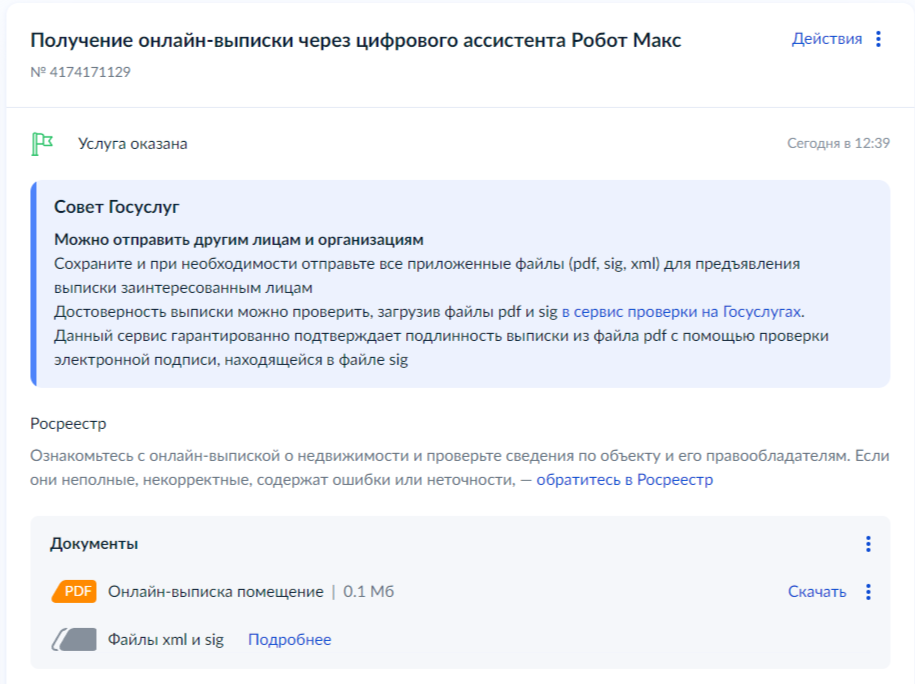Open Подробнее for xml and sig files
Image resolution: width=915 pixels, height=684 pixels.
(x=289, y=640)
